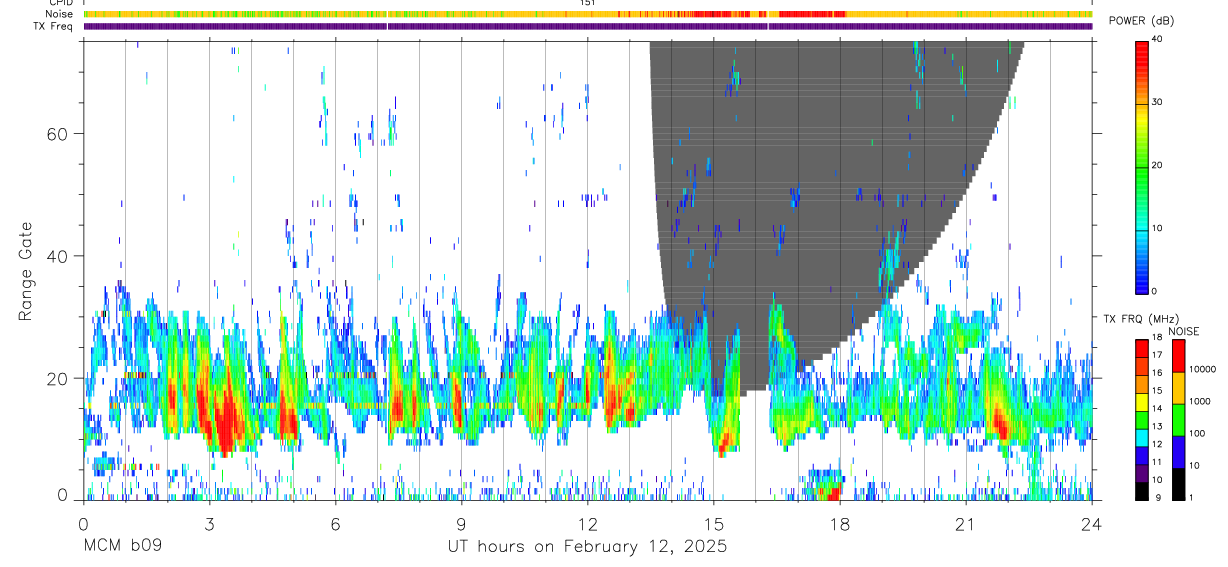Click the 'MCM b09' station label
The width and height of the screenshot is (1228, 567).
click(122, 547)
